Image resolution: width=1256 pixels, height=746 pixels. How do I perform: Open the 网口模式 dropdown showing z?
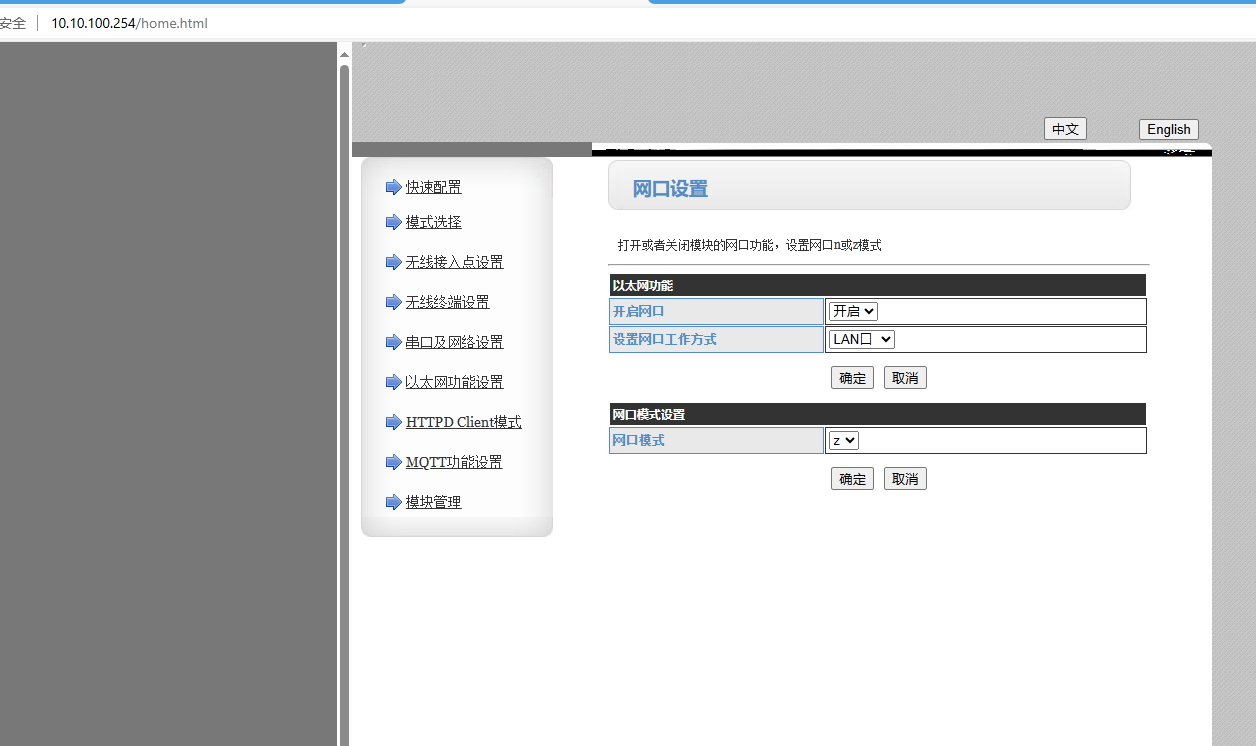[843, 441]
